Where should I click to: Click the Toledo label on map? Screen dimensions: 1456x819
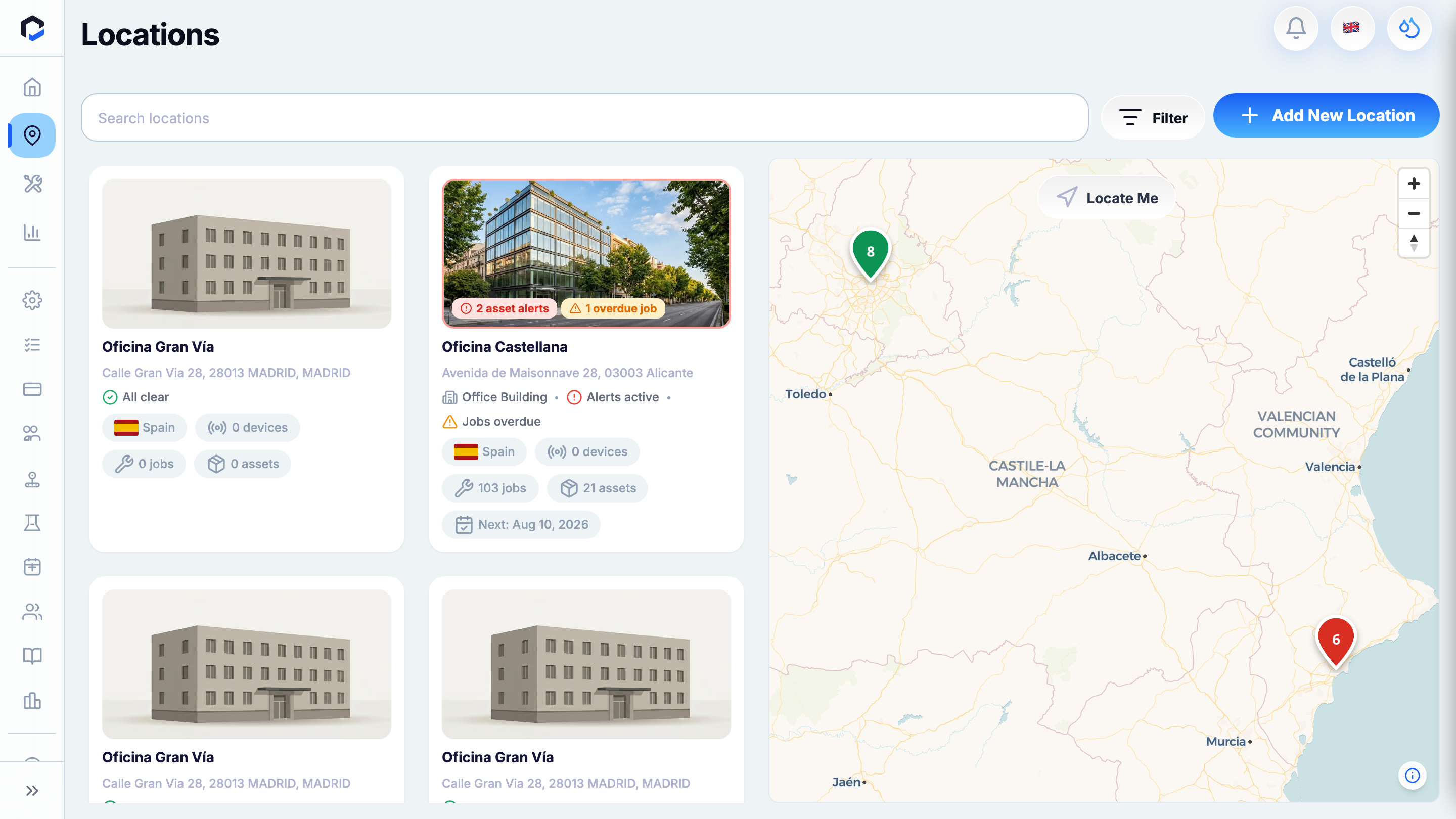[805, 394]
